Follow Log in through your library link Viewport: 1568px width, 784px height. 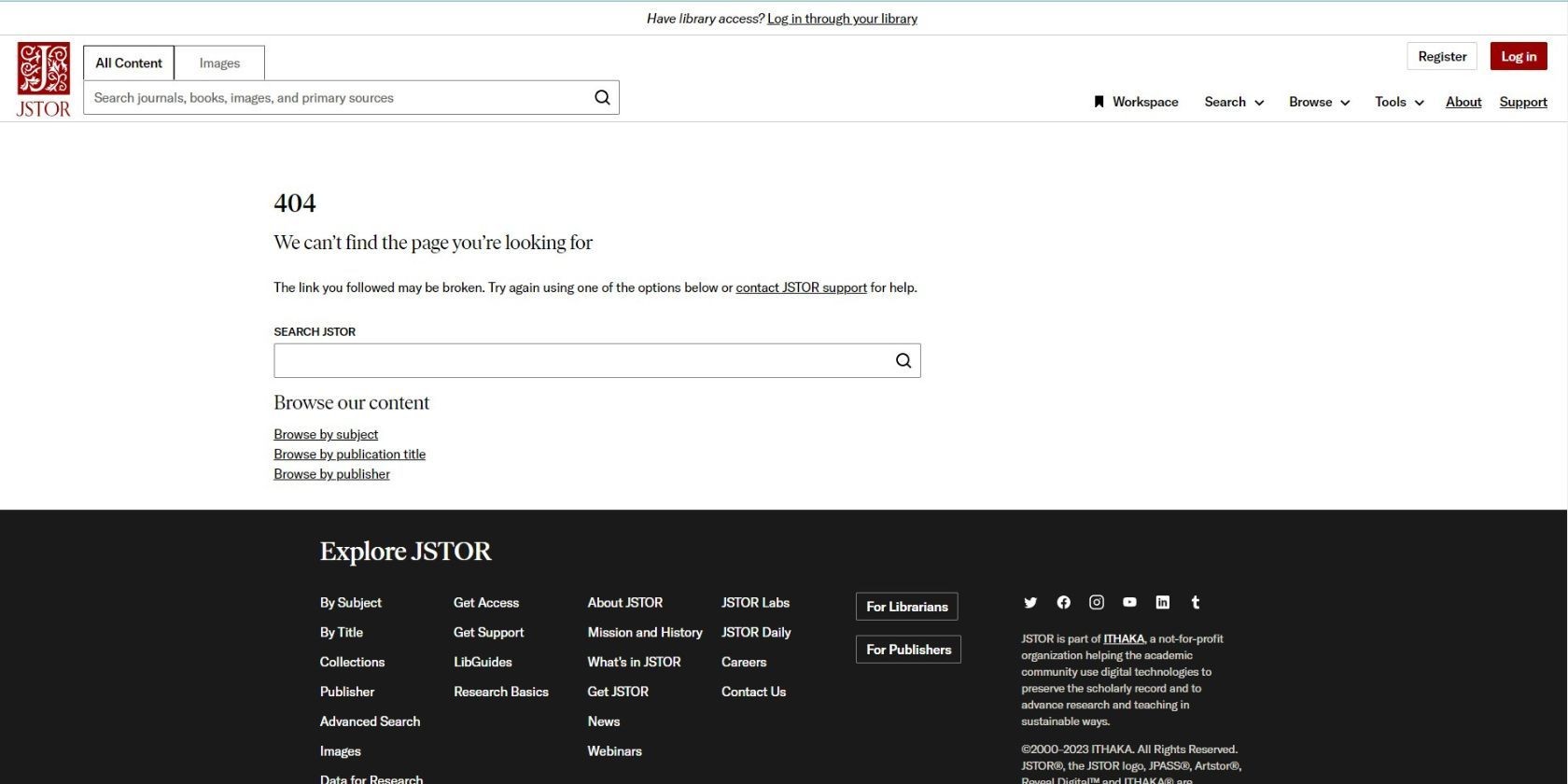842,19
